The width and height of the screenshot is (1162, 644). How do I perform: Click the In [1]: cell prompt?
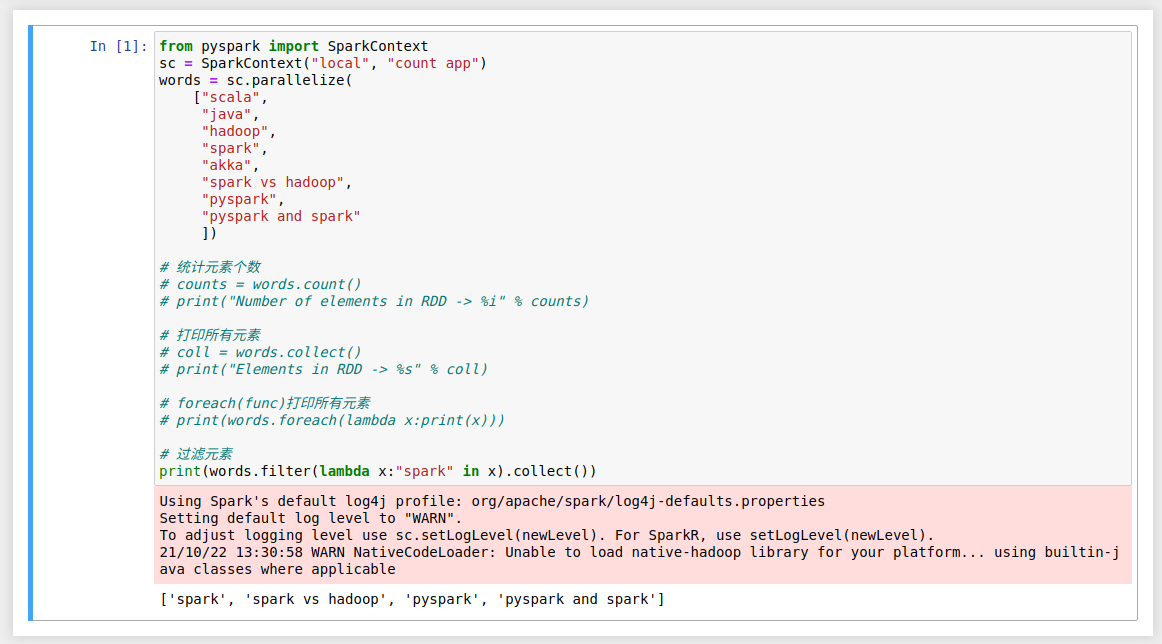coord(118,46)
